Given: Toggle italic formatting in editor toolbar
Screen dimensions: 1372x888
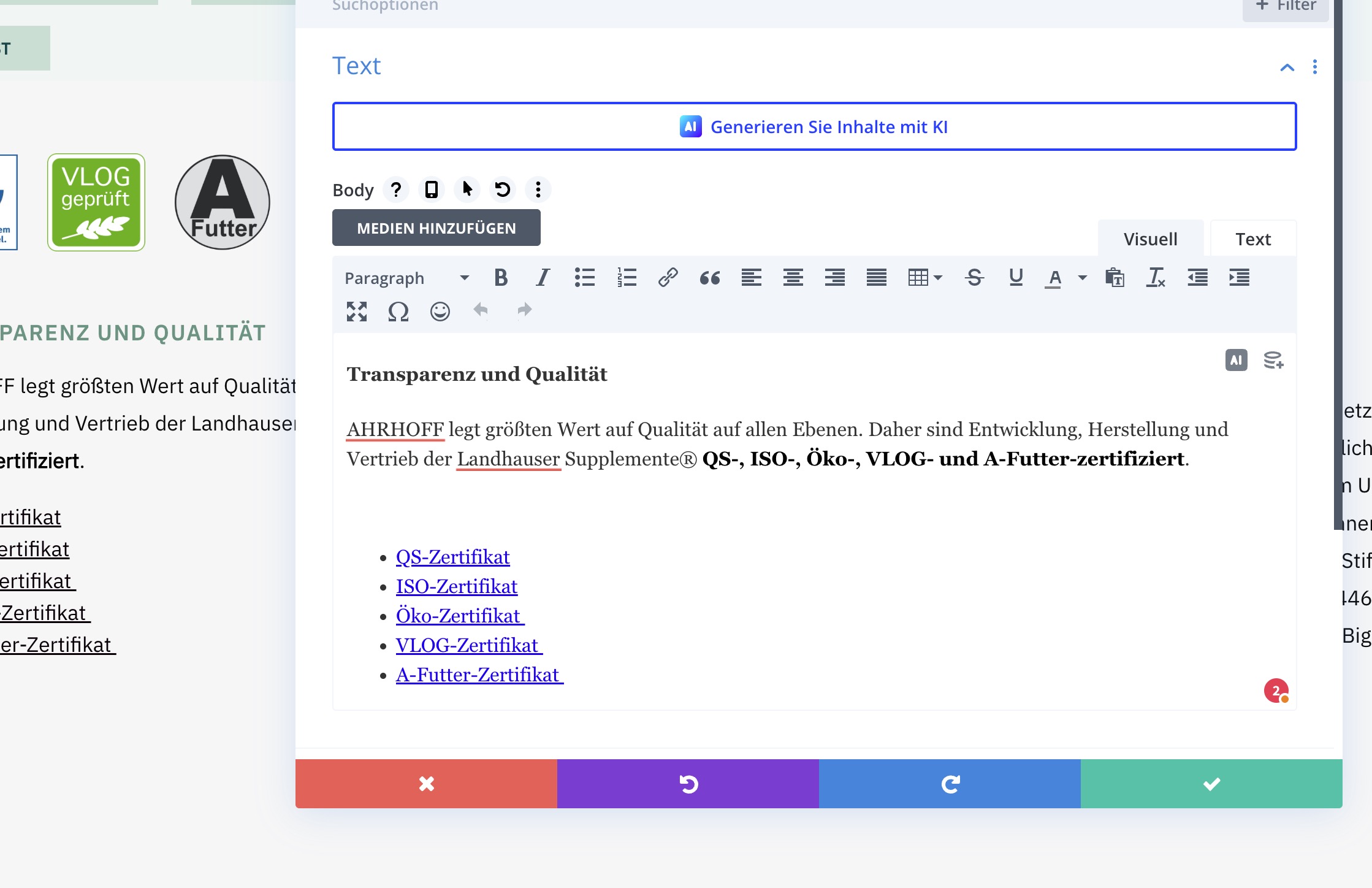Looking at the screenshot, I should click(543, 278).
